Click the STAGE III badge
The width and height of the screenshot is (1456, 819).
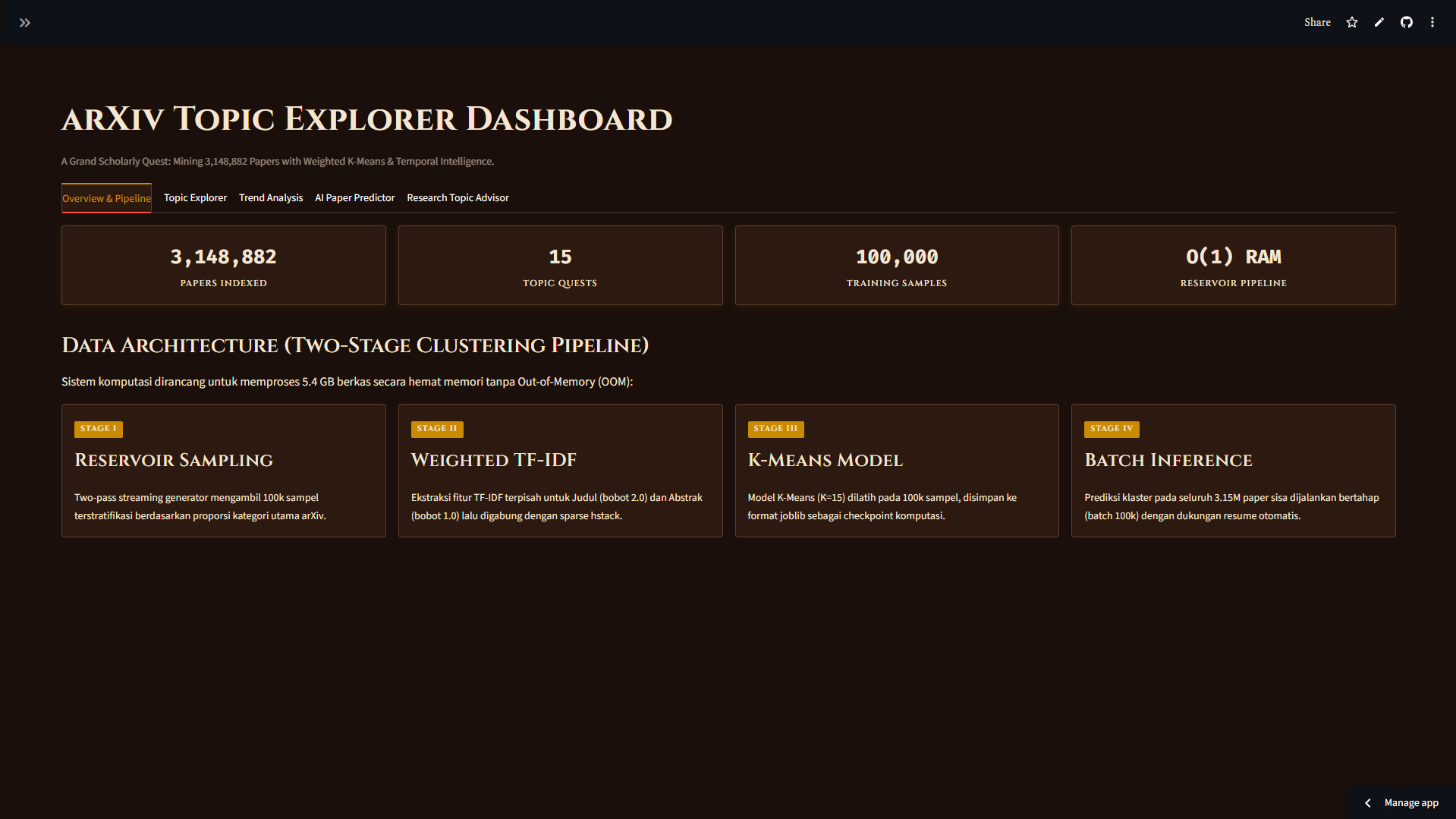(775, 429)
